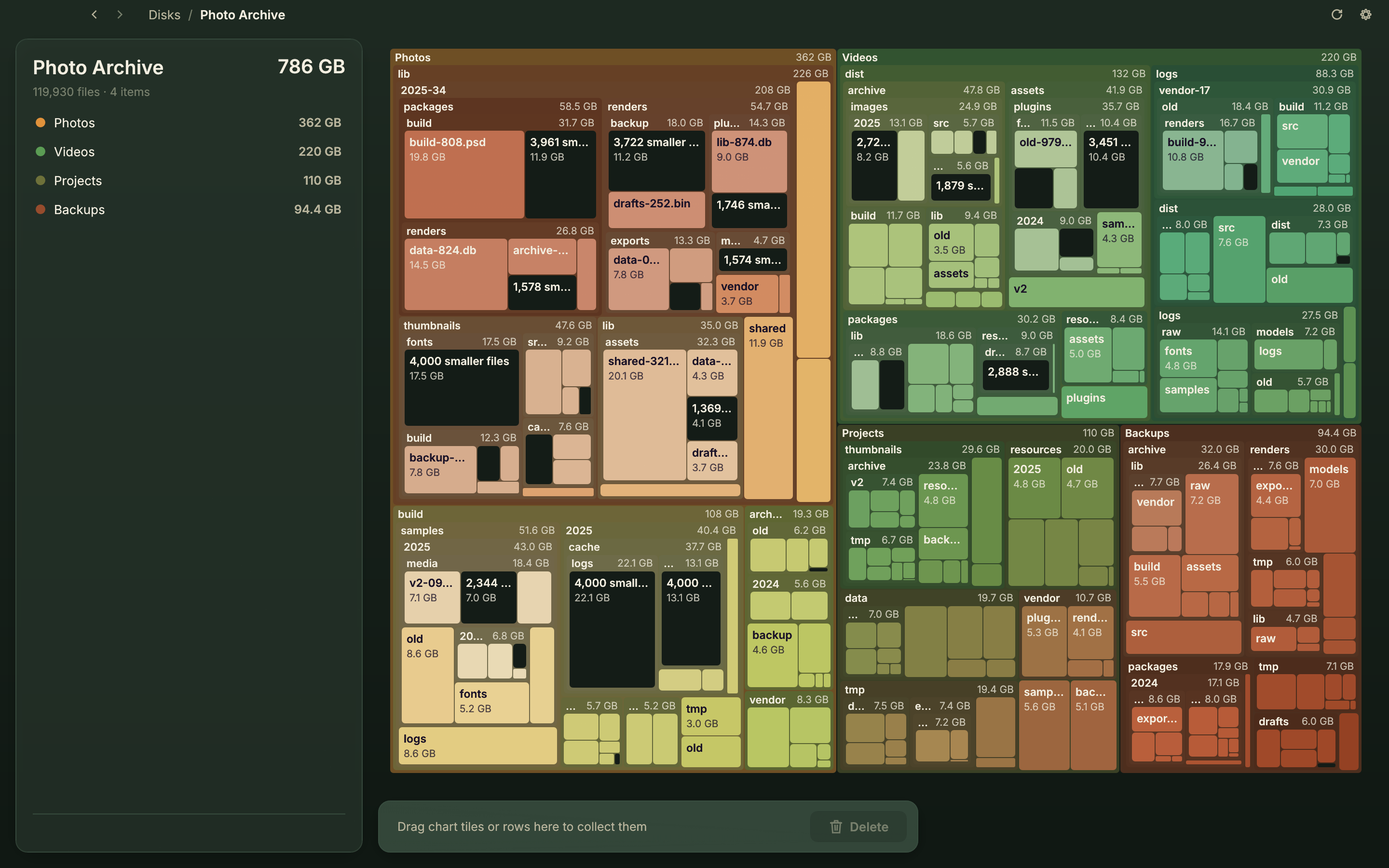Select logs 8.6 GB tile in build
This screenshot has width=1389, height=868.
(477, 746)
